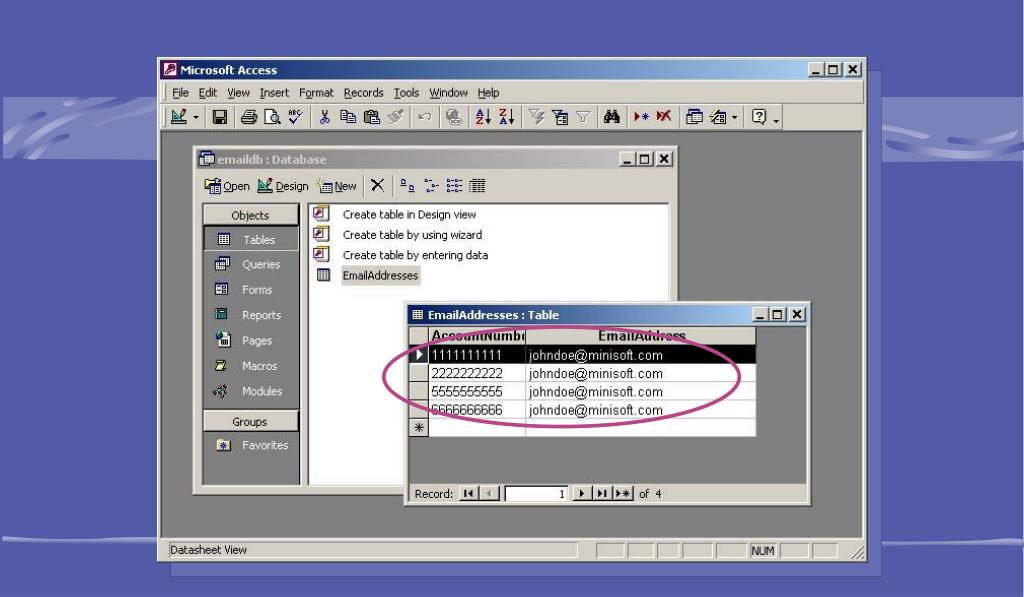Viewport: 1024px width, 597px height.
Task: Click the Microsoft Access Help icon
Action: coord(759,117)
